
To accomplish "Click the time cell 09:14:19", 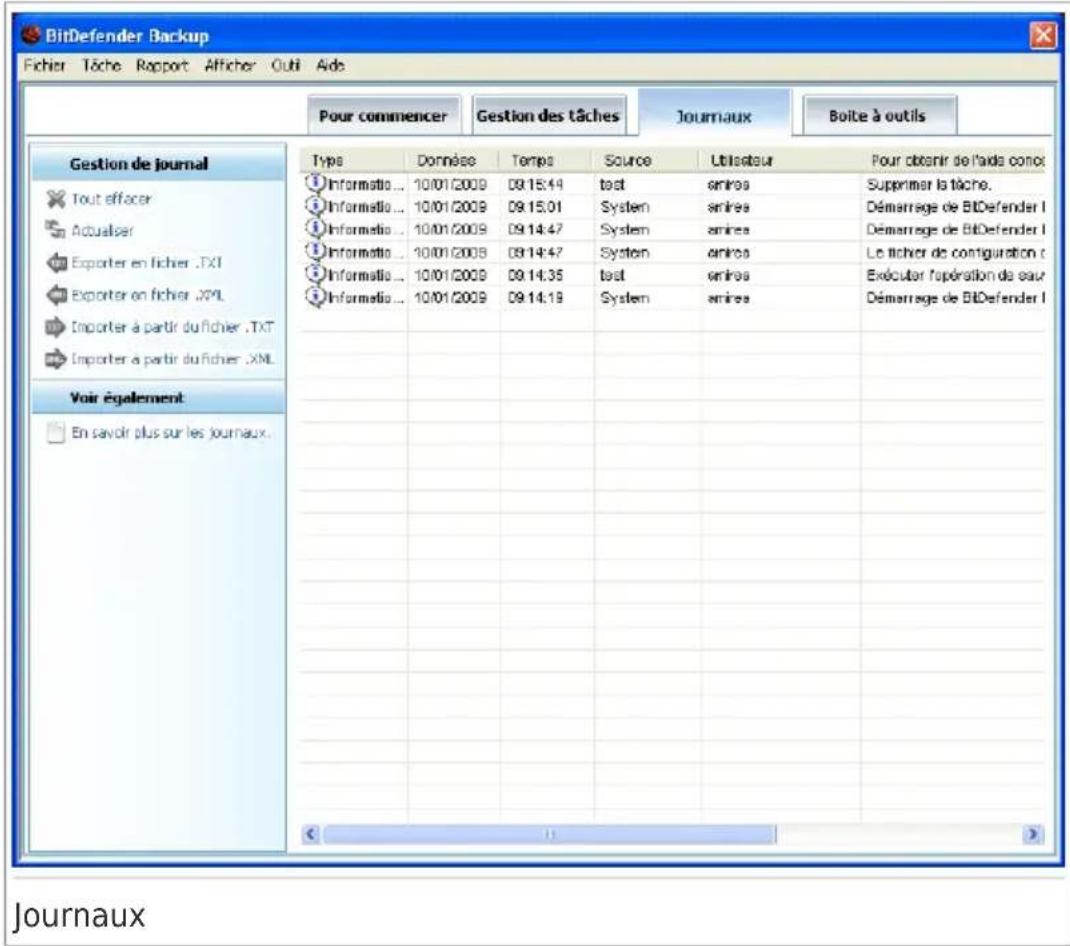I will pos(535,298).
